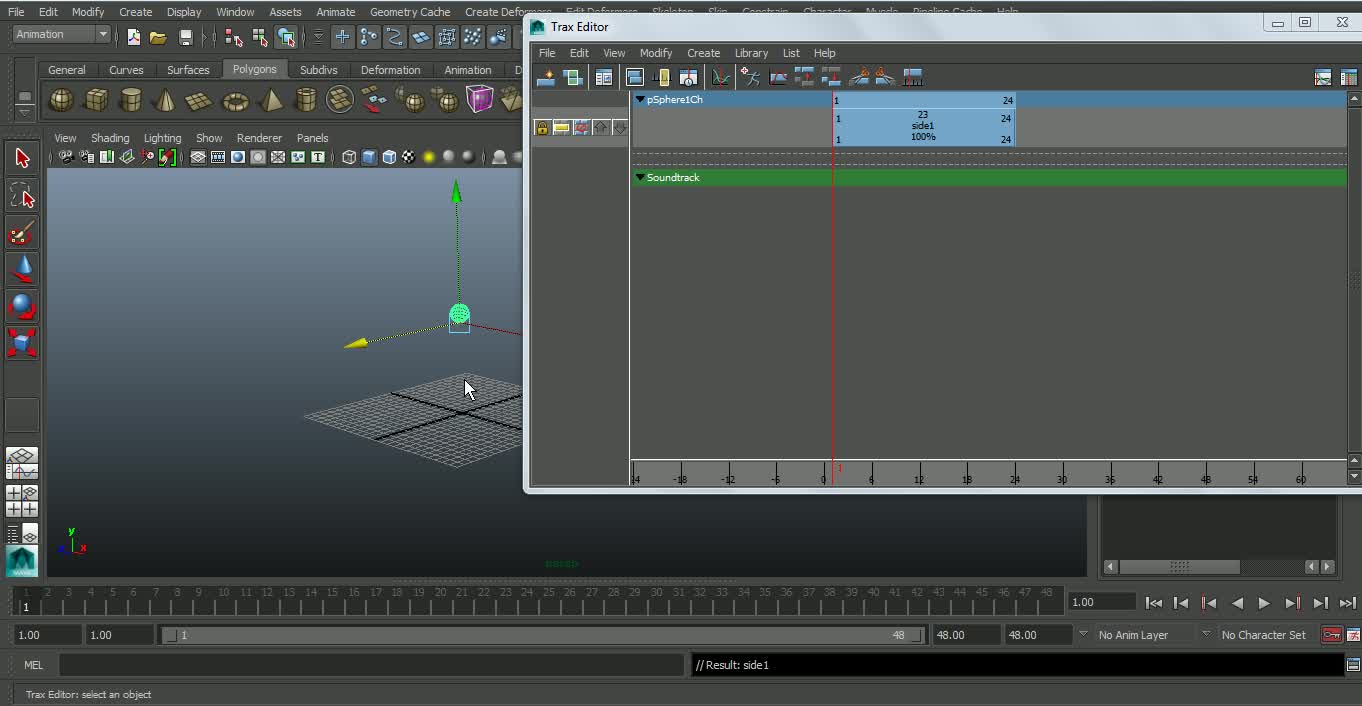Click the Open Scene folder icon
Screen dimensions: 1362x706
pos(158,37)
